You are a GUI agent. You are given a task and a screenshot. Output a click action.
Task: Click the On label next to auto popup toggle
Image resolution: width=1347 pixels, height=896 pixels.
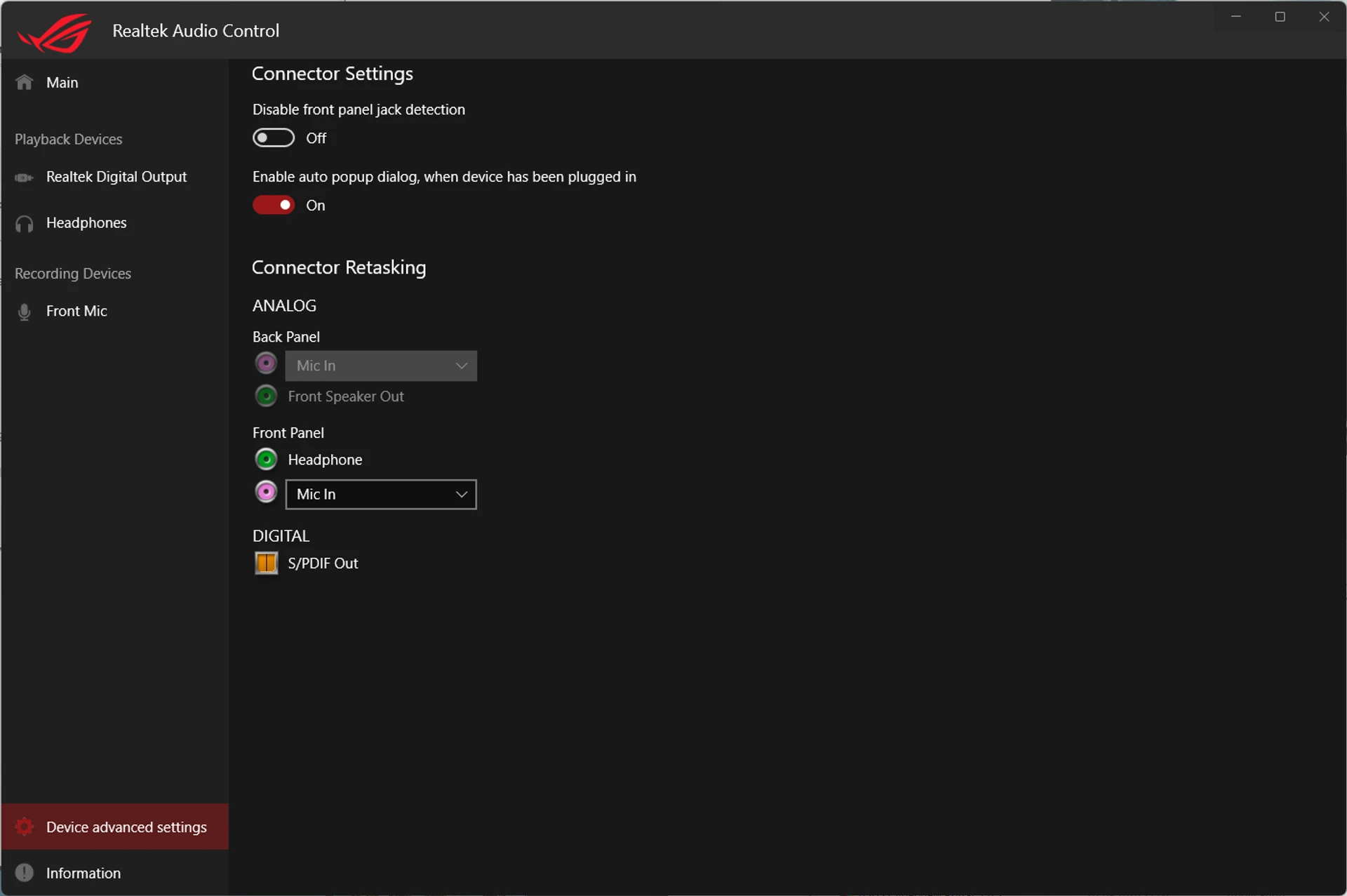pos(316,206)
